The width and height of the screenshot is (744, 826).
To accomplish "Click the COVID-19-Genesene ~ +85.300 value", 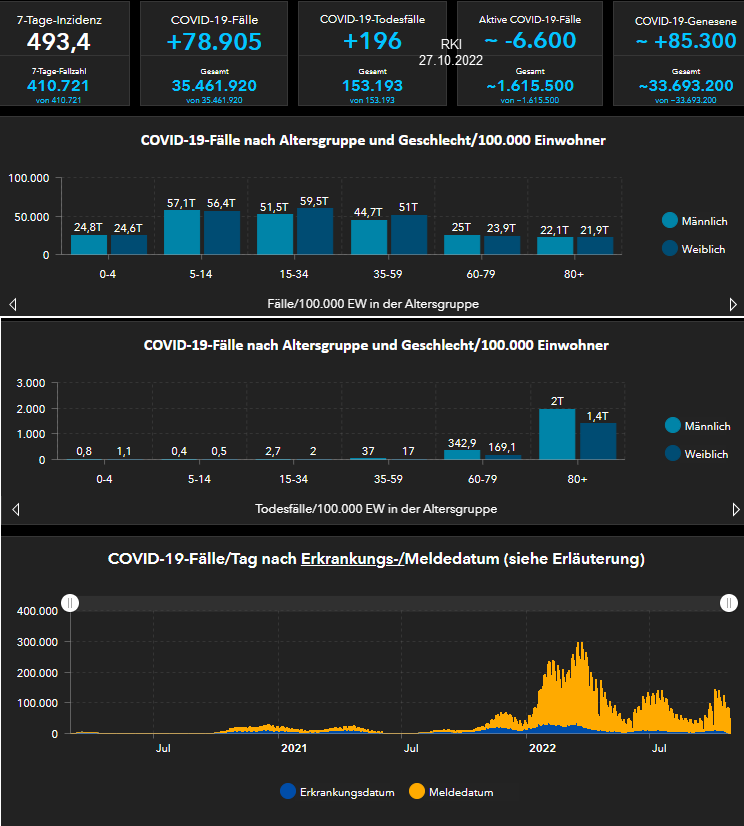I will [685, 41].
